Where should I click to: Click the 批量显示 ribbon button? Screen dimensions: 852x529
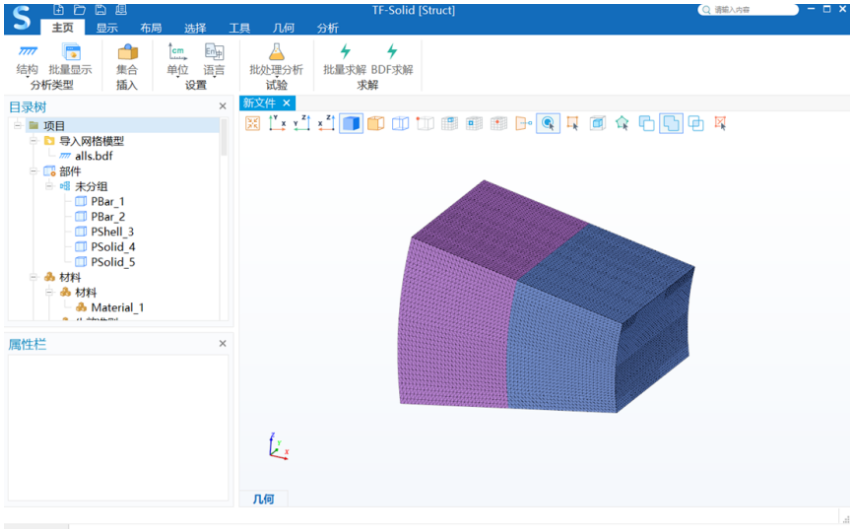pyautogui.click(x=71, y=60)
